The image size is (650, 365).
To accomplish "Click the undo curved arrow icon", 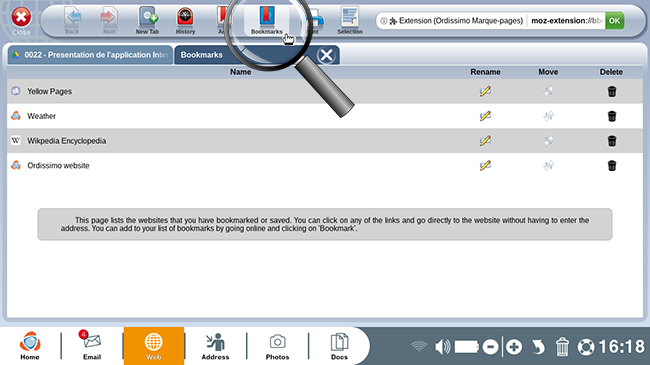I will (538, 347).
